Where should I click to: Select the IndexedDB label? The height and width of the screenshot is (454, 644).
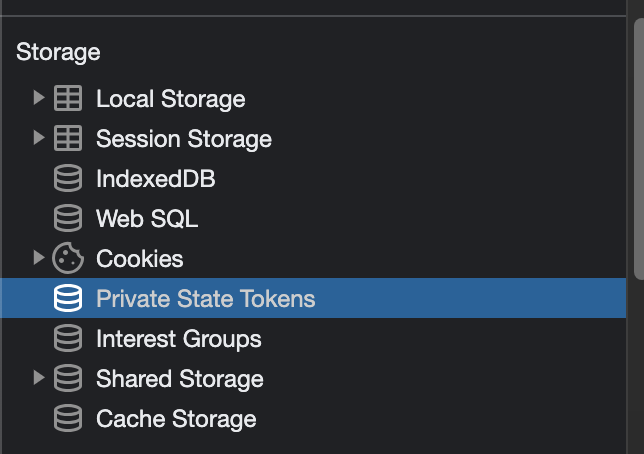coord(155,179)
